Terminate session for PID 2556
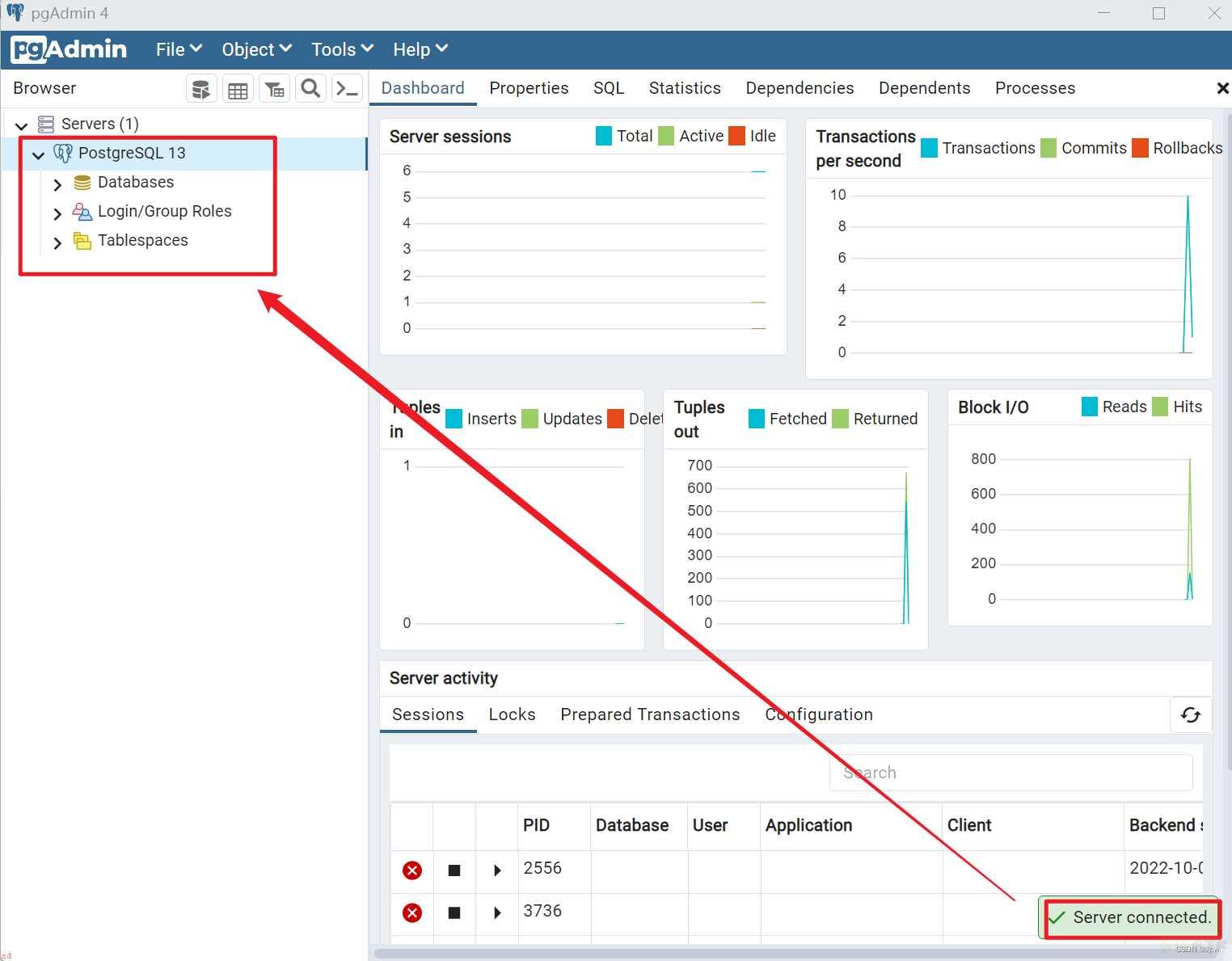Screen dimensions: 1232x961 pos(412,870)
